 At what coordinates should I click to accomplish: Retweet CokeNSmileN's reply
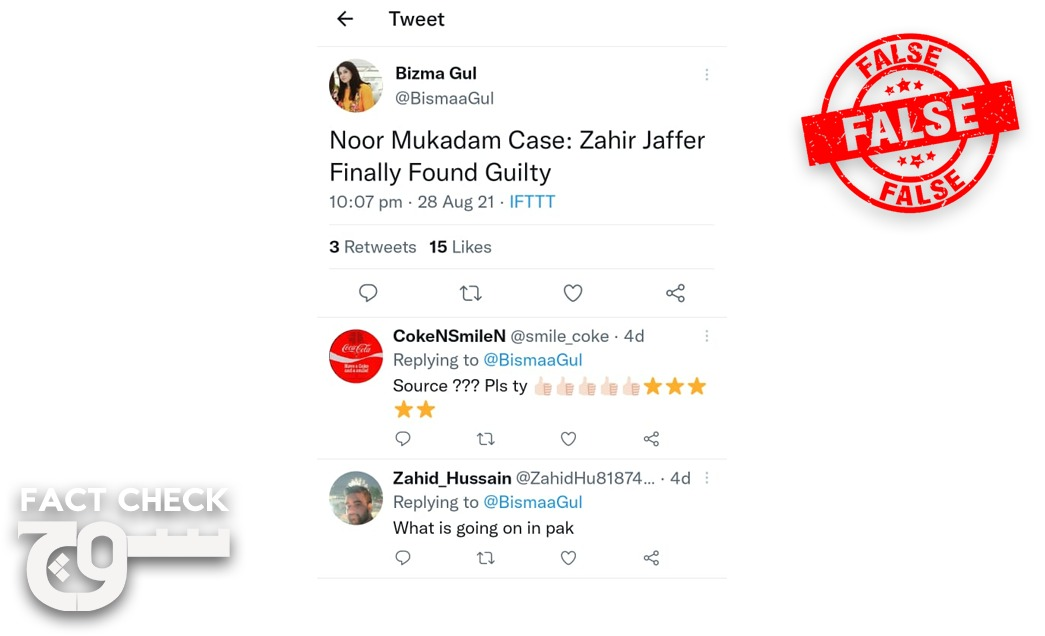486,439
